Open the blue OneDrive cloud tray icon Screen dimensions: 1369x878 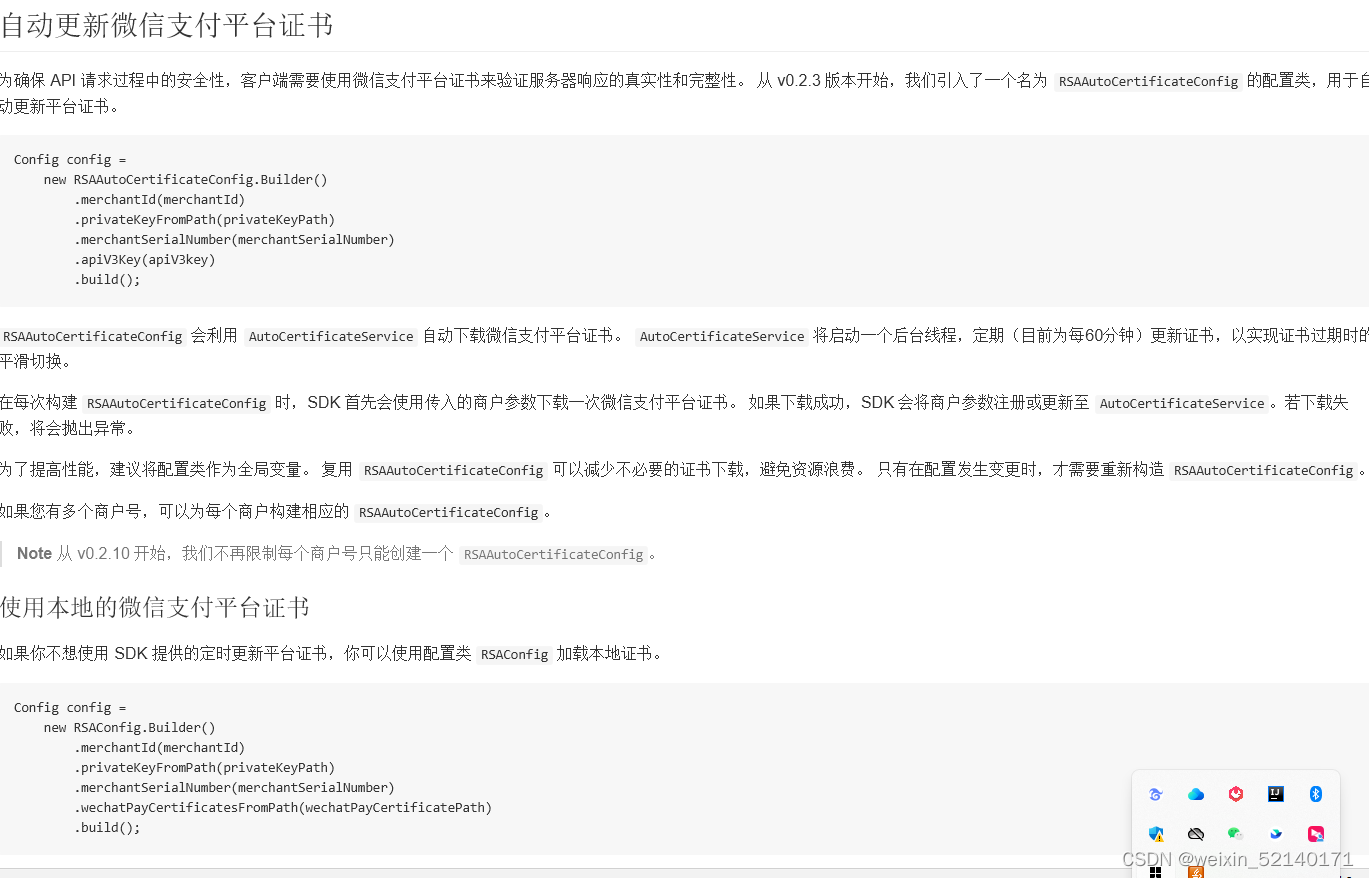point(1196,795)
